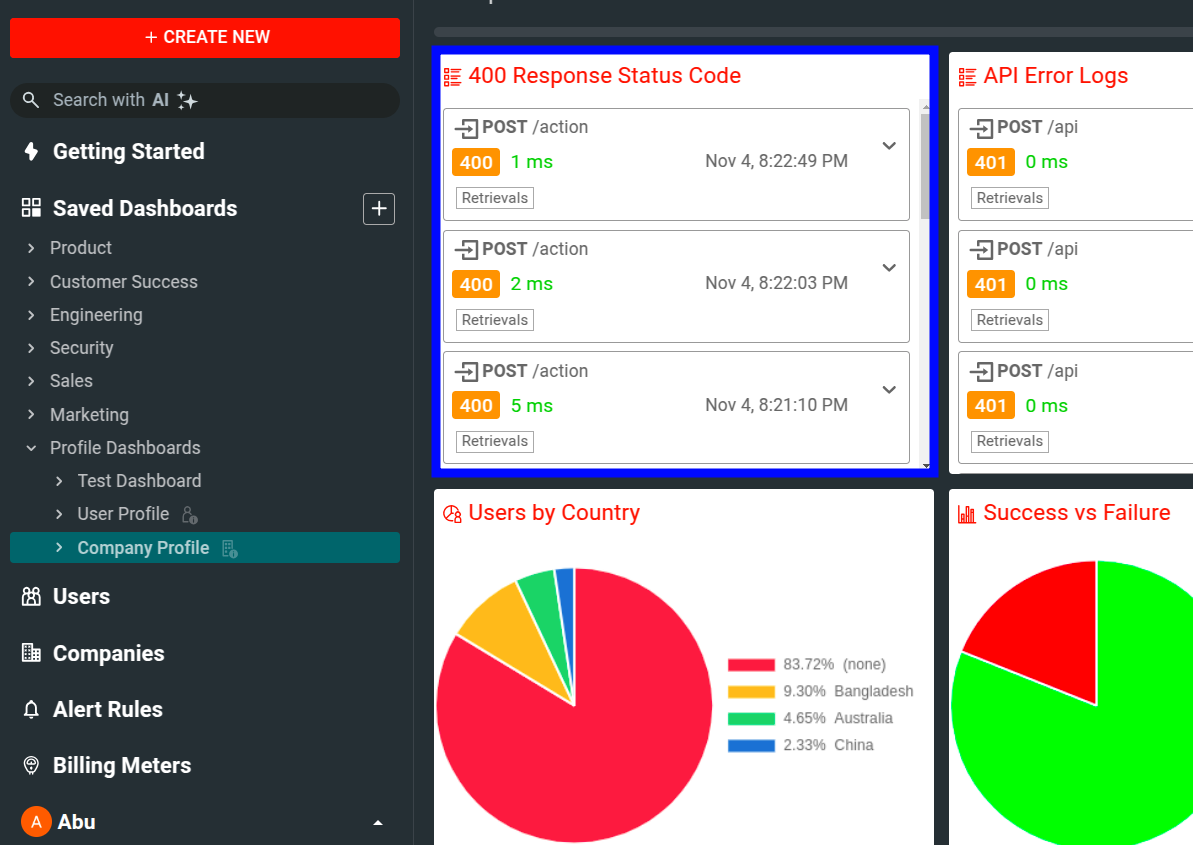
Task: Click the POST request arrow icon on /action
Action: [470, 126]
